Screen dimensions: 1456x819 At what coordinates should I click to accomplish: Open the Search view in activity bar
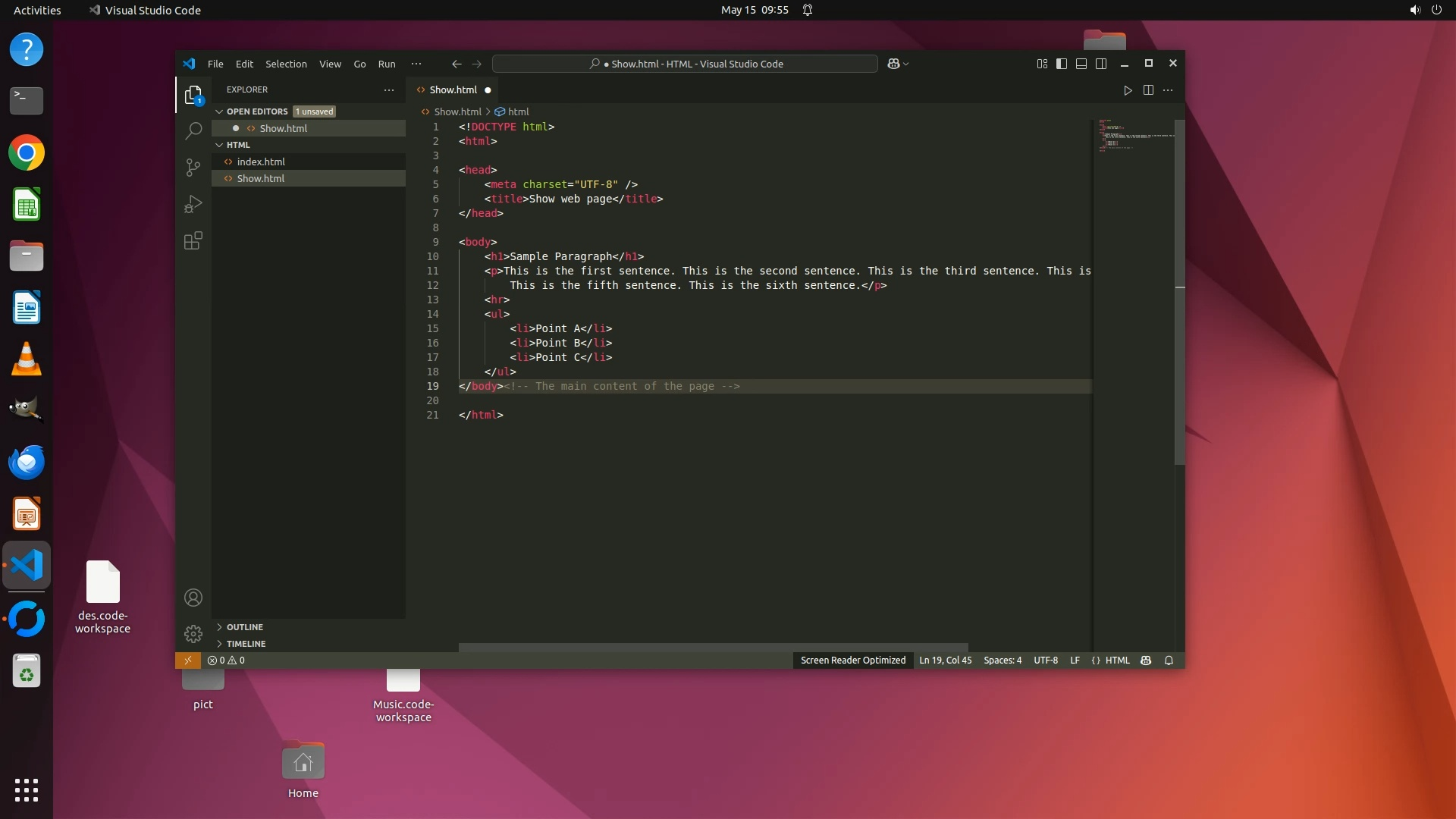click(193, 130)
